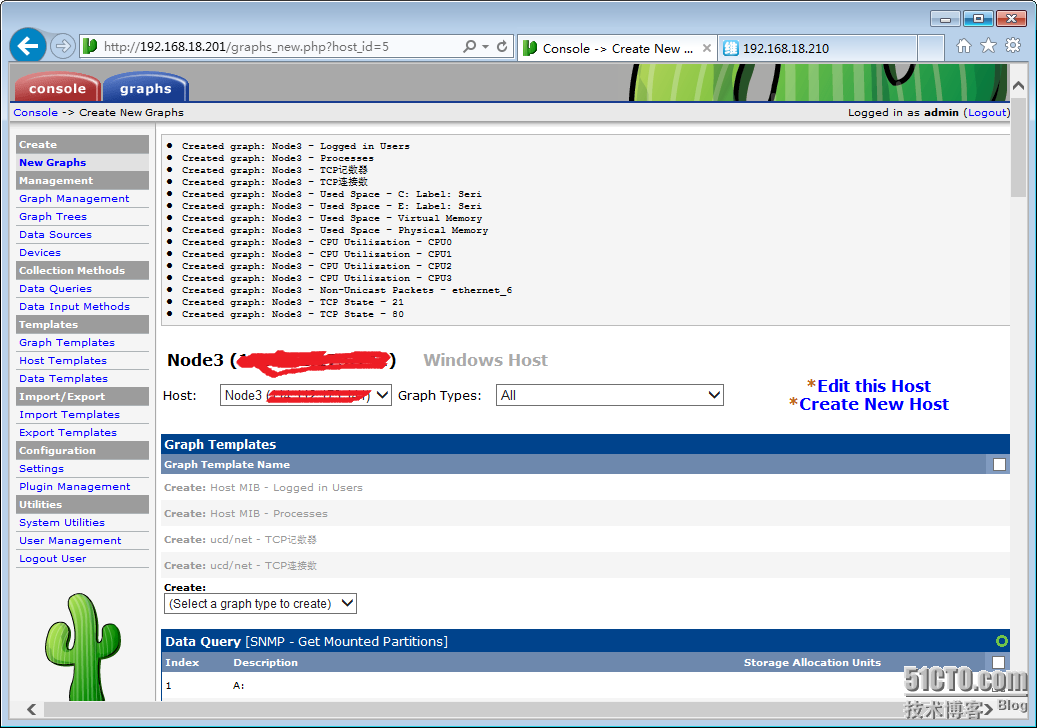Open the Host dropdown showing Node3
Image resolution: width=1037 pixels, height=728 pixels.
pos(306,395)
